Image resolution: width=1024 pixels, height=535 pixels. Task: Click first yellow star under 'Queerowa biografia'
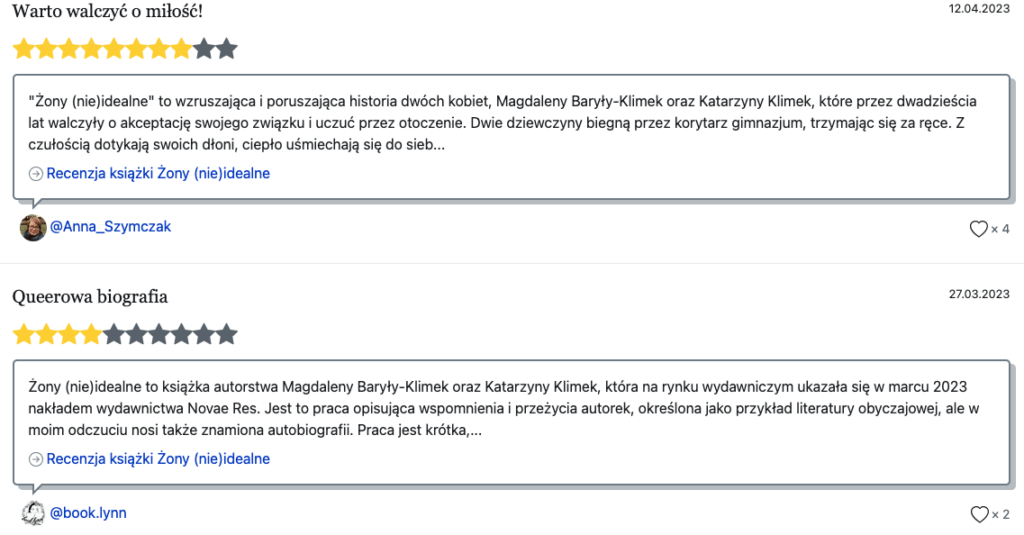(23, 335)
